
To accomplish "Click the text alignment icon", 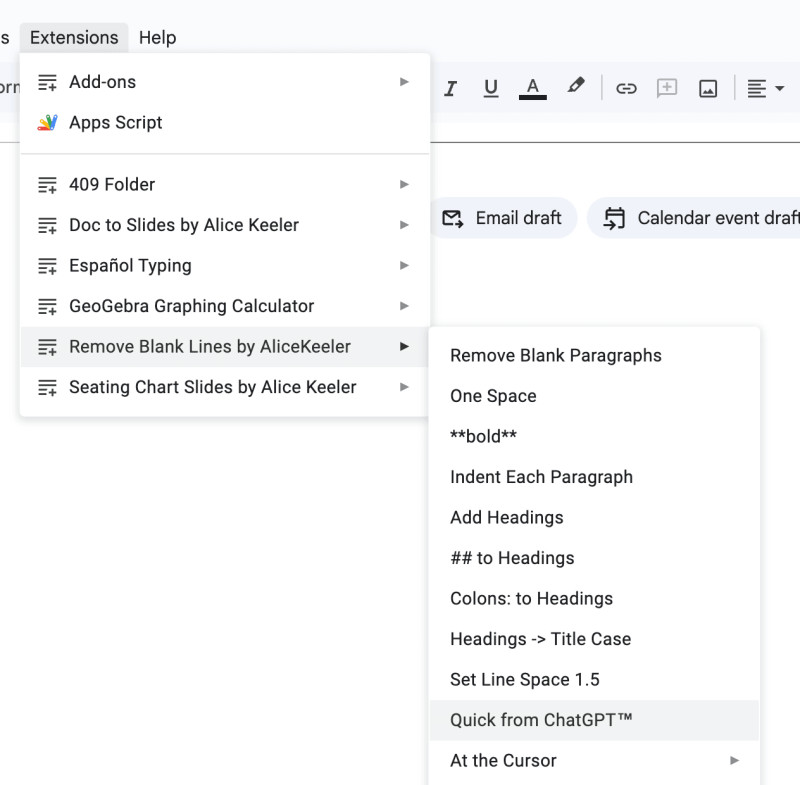I will pos(757,89).
